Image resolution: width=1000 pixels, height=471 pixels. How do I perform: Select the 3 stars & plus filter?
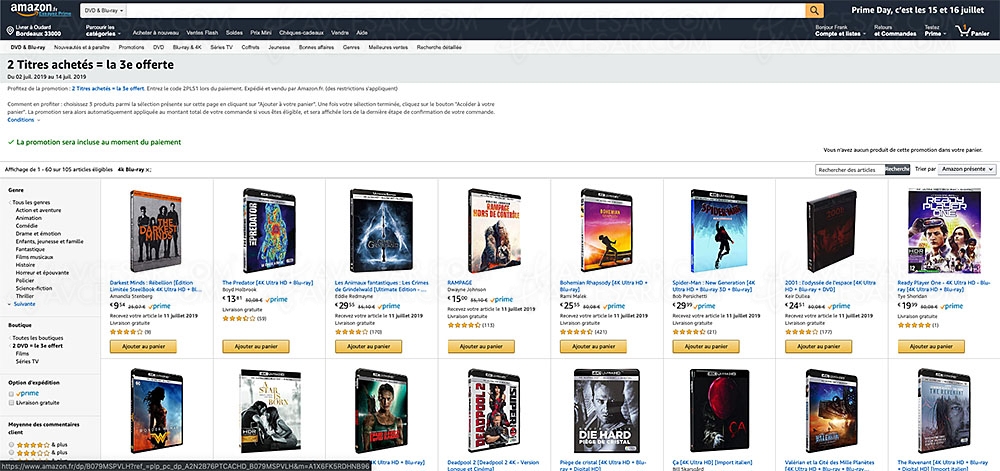click(41, 453)
